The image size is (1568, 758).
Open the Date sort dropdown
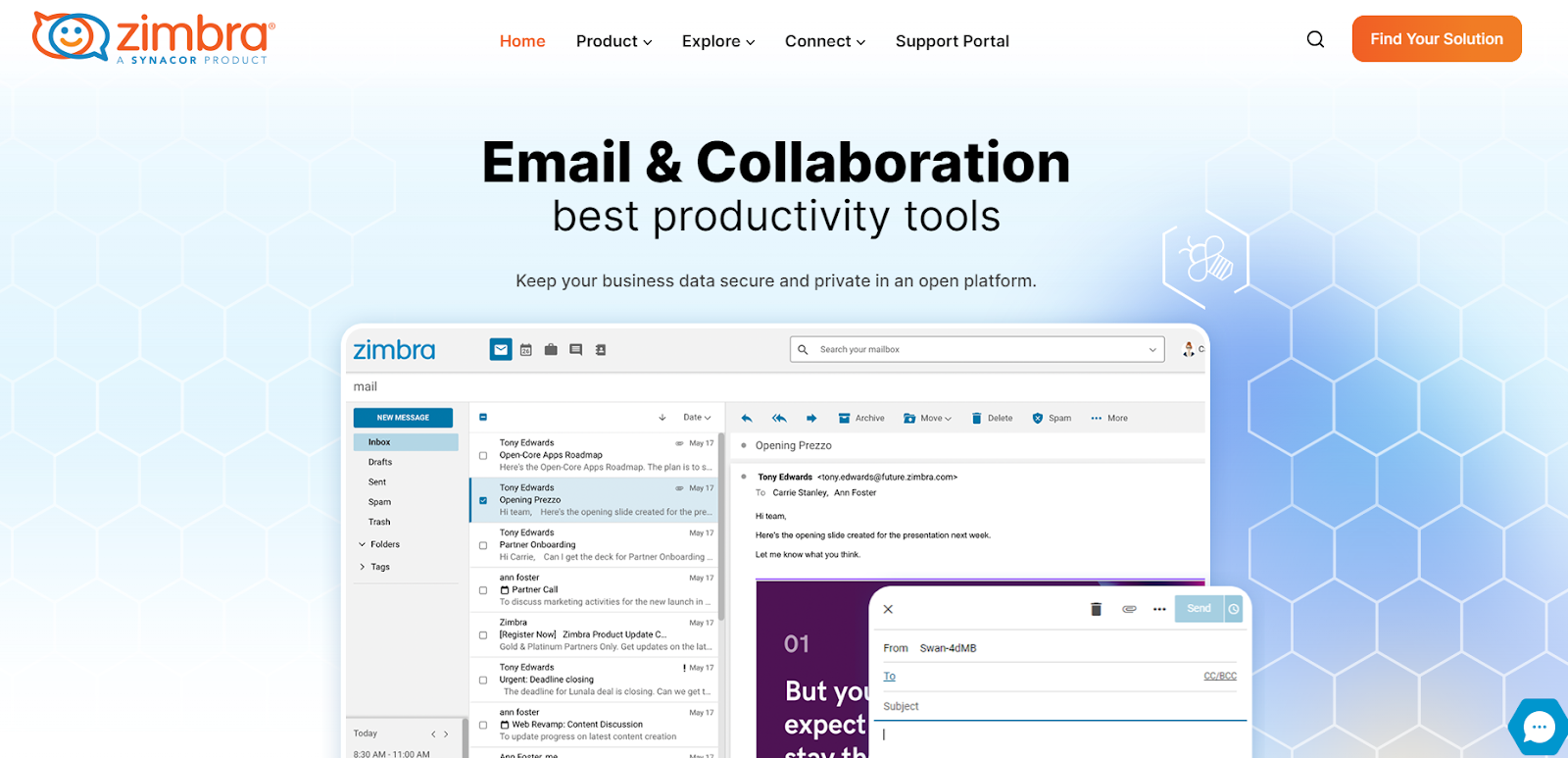(697, 418)
